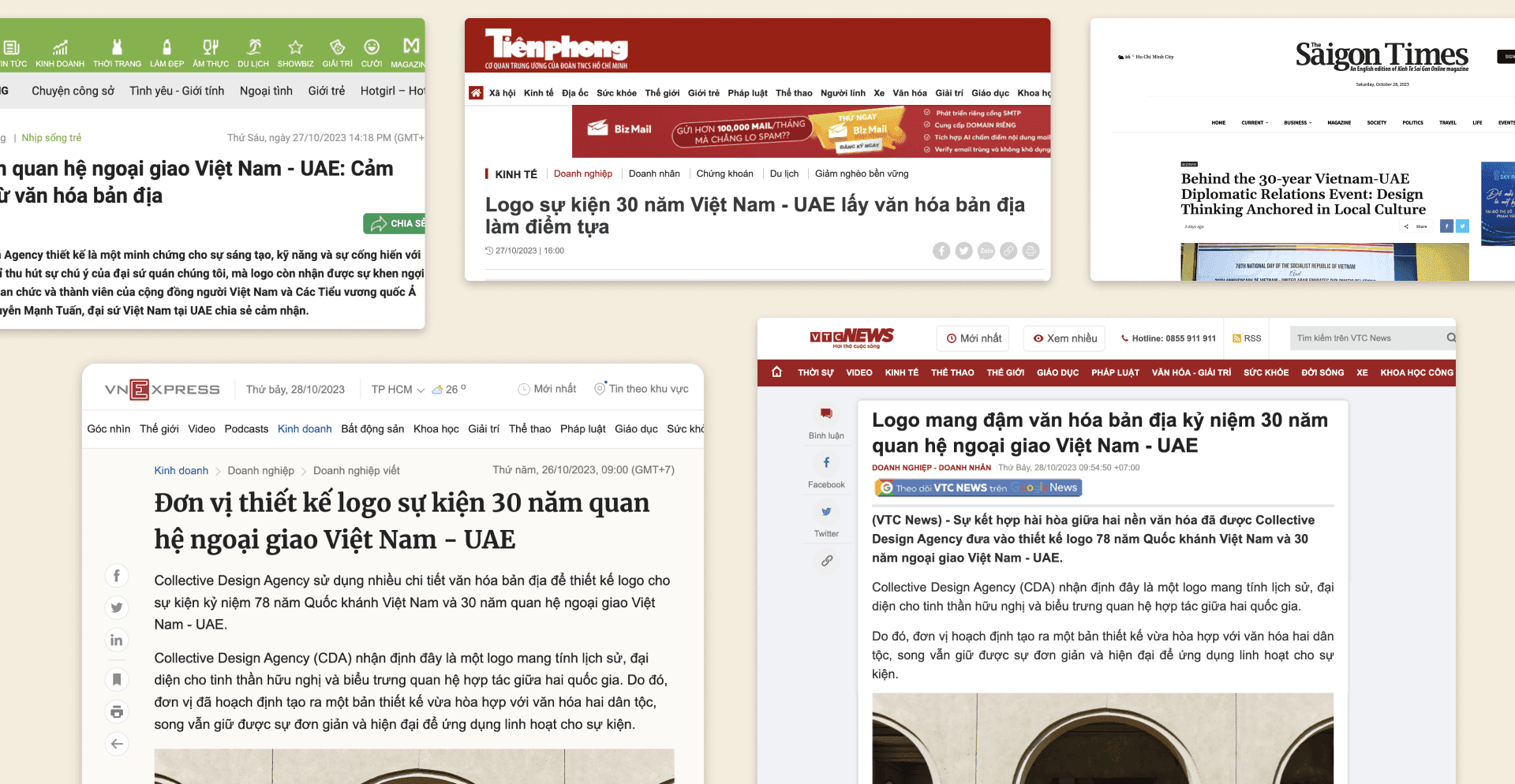The image size is (1515, 784).
Task: Click the Tiền Phong home icon
Action: (476, 92)
